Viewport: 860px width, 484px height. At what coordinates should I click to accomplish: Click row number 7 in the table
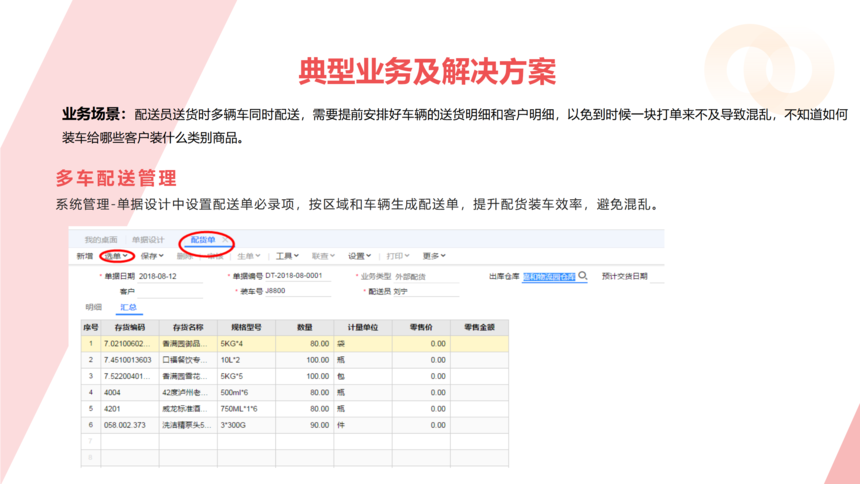click(90, 441)
